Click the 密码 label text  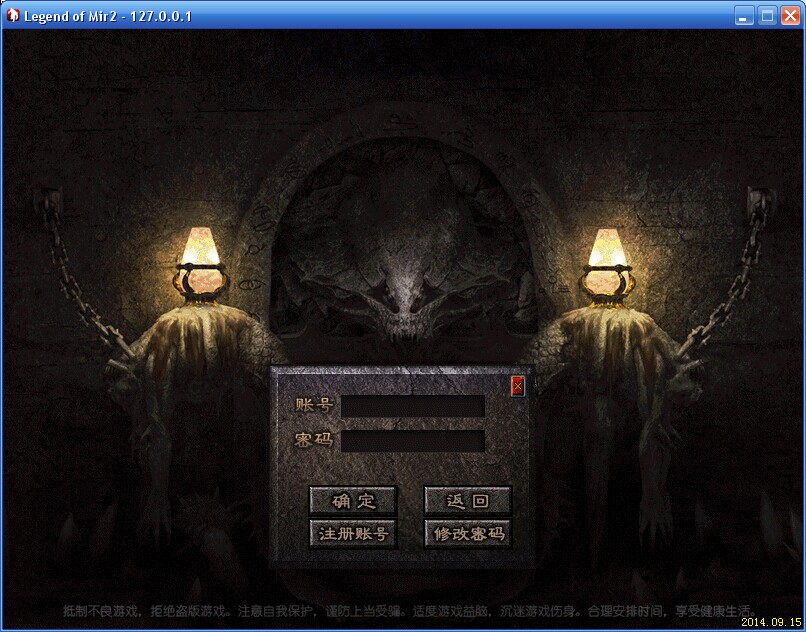313,441
